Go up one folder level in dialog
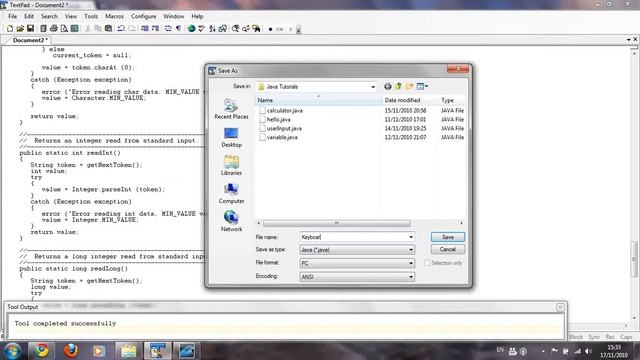The image size is (640, 360). click(398, 87)
